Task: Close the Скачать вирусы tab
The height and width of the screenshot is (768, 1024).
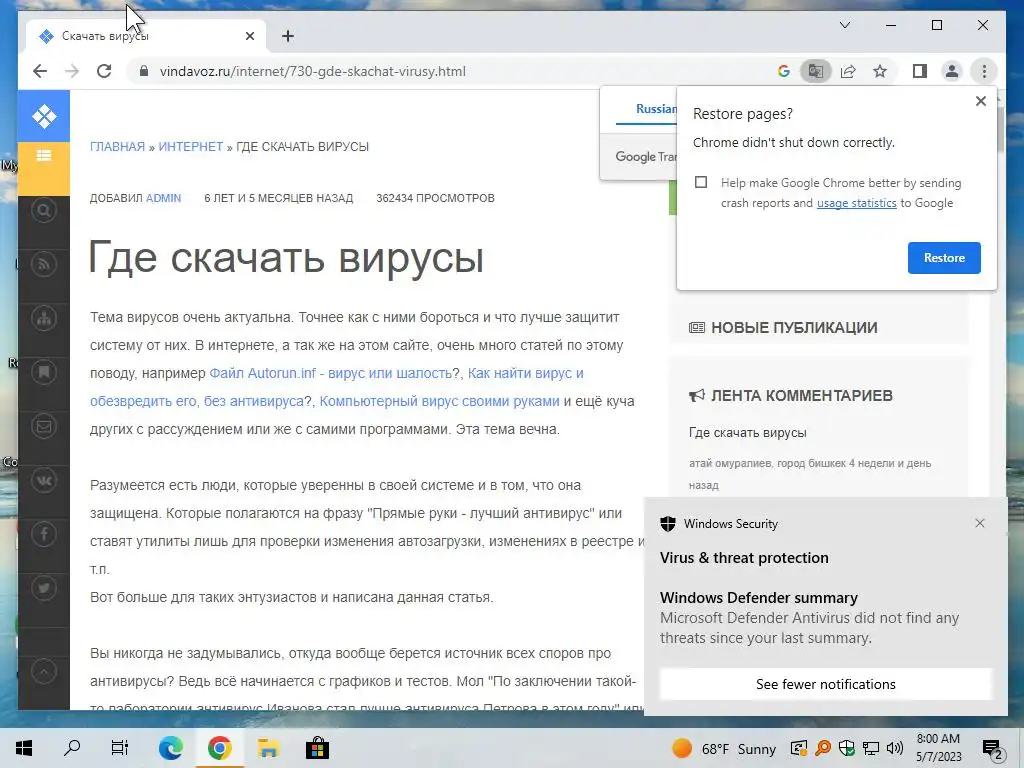Action: coord(249,36)
